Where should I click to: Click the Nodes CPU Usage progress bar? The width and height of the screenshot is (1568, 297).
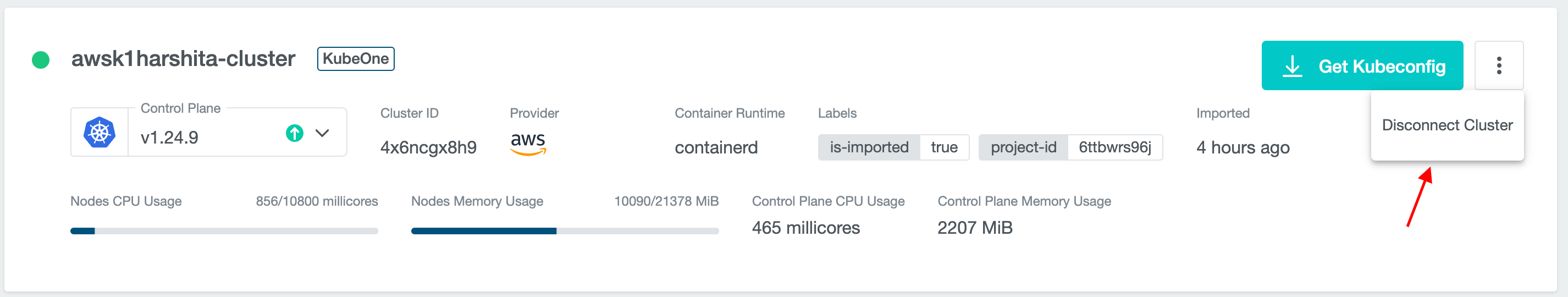point(224,231)
